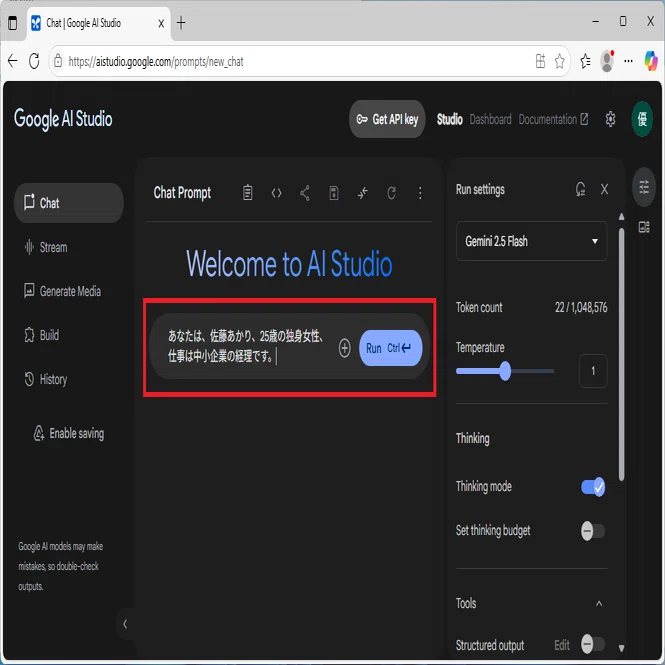Open the Gemini 2.5 Flash model dropdown
Screen dimensions: 665x665
[531, 241]
